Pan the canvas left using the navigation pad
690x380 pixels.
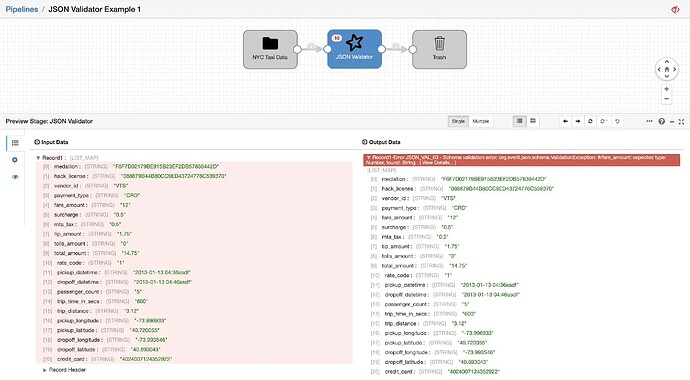(659, 69)
